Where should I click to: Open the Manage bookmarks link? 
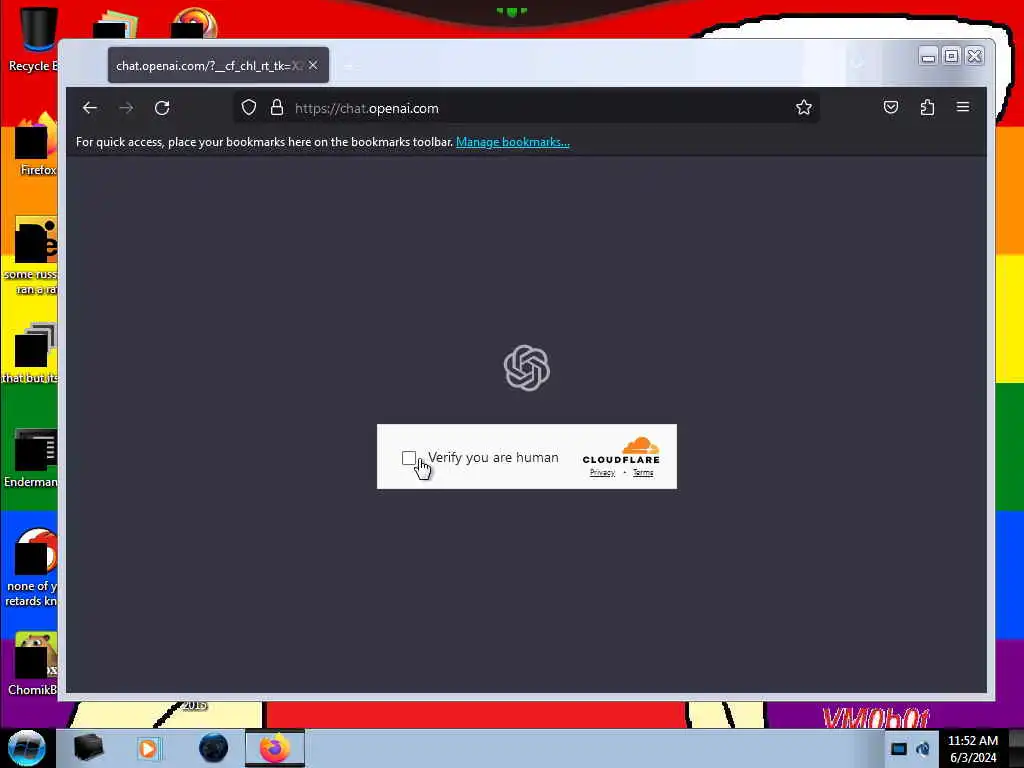point(513,142)
